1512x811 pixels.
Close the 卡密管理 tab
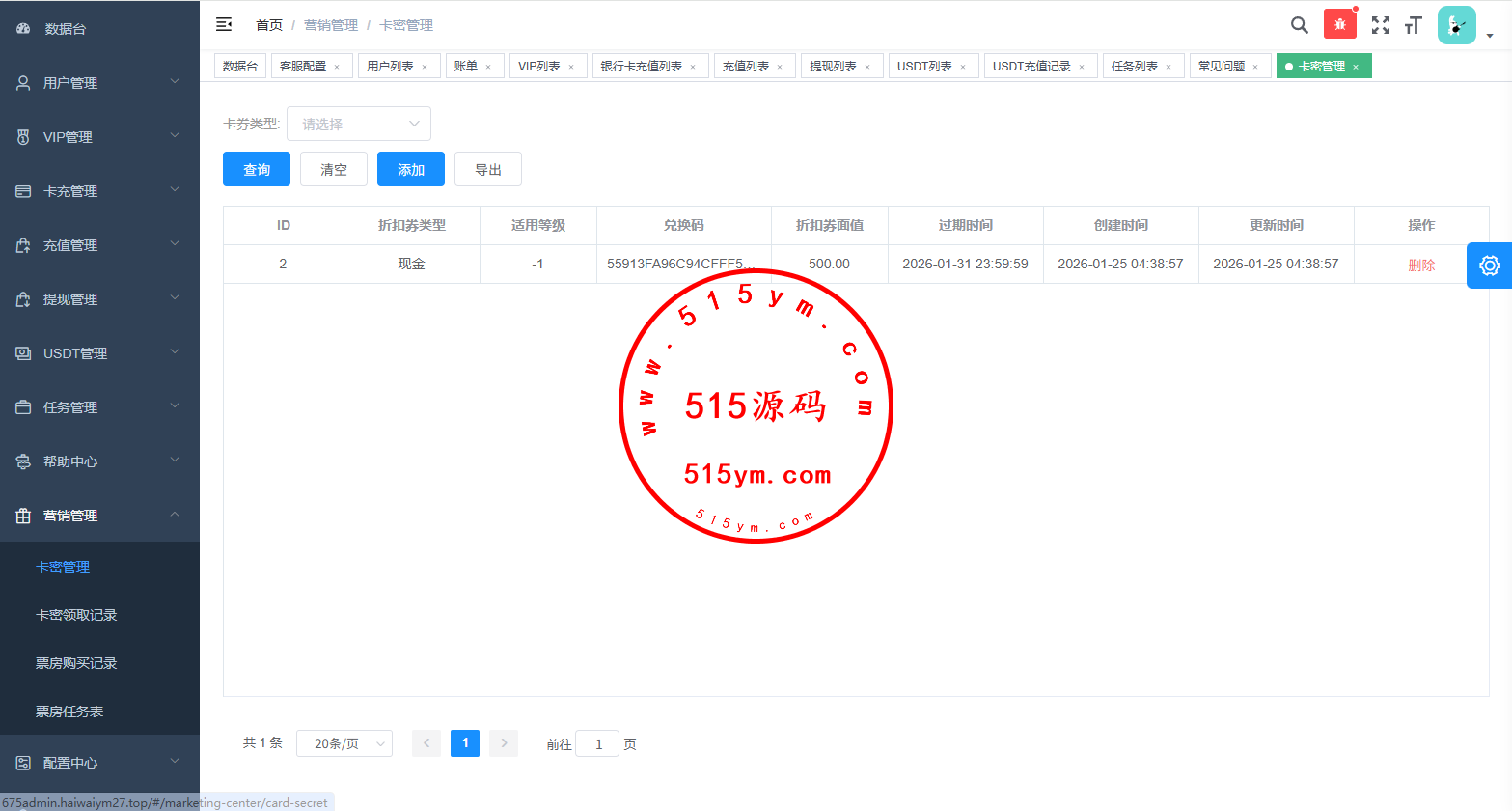(1356, 67)
